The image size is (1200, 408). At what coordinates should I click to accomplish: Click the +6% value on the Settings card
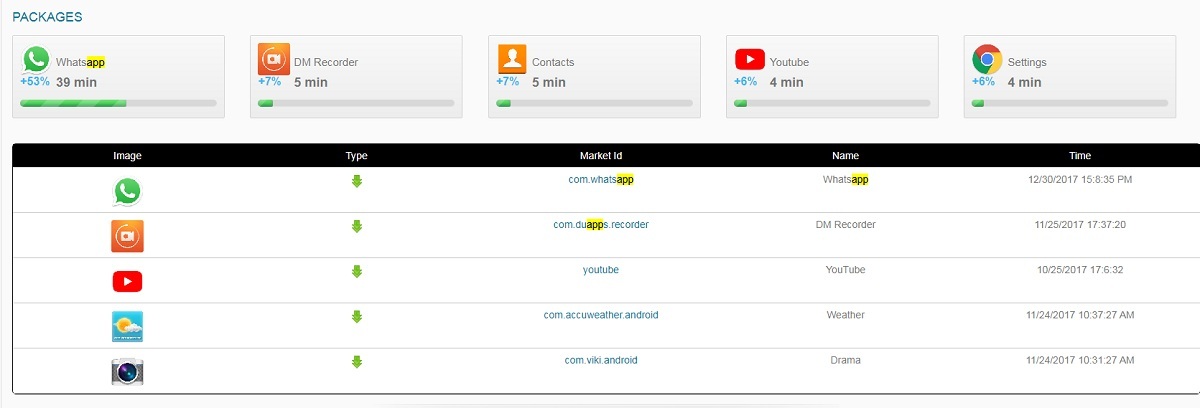click(983, 82)
